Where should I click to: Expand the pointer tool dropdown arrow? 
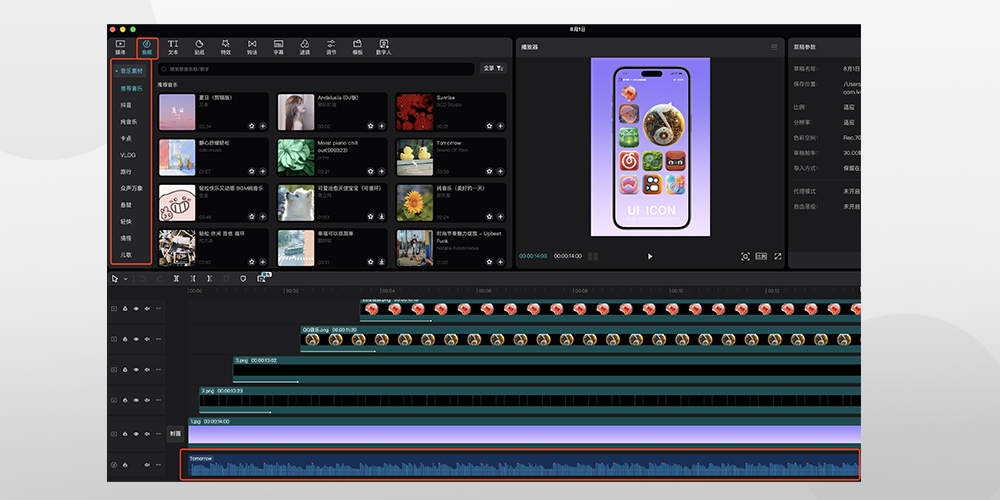[126, 279]
